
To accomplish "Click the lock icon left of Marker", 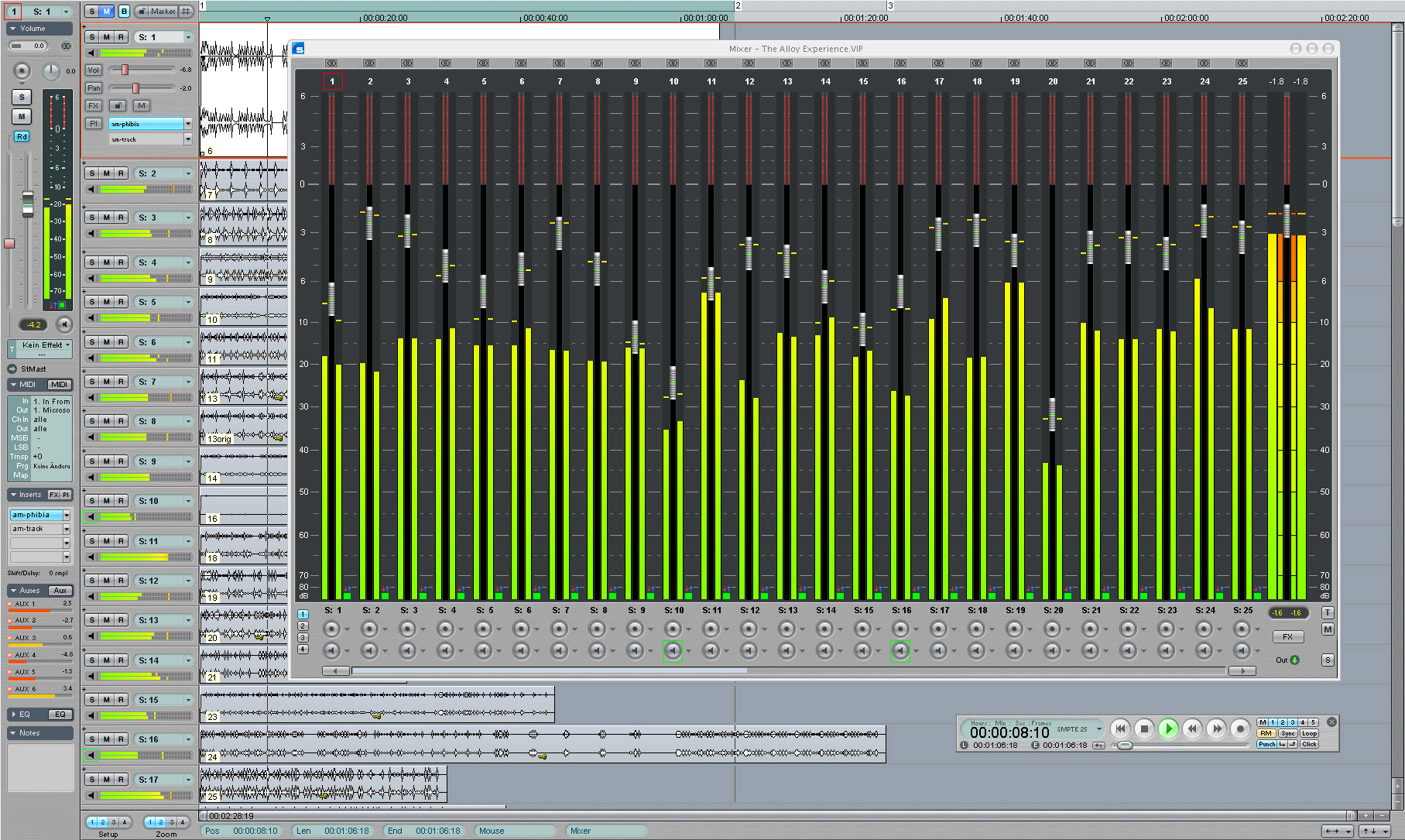I will (x=142, y=12).
